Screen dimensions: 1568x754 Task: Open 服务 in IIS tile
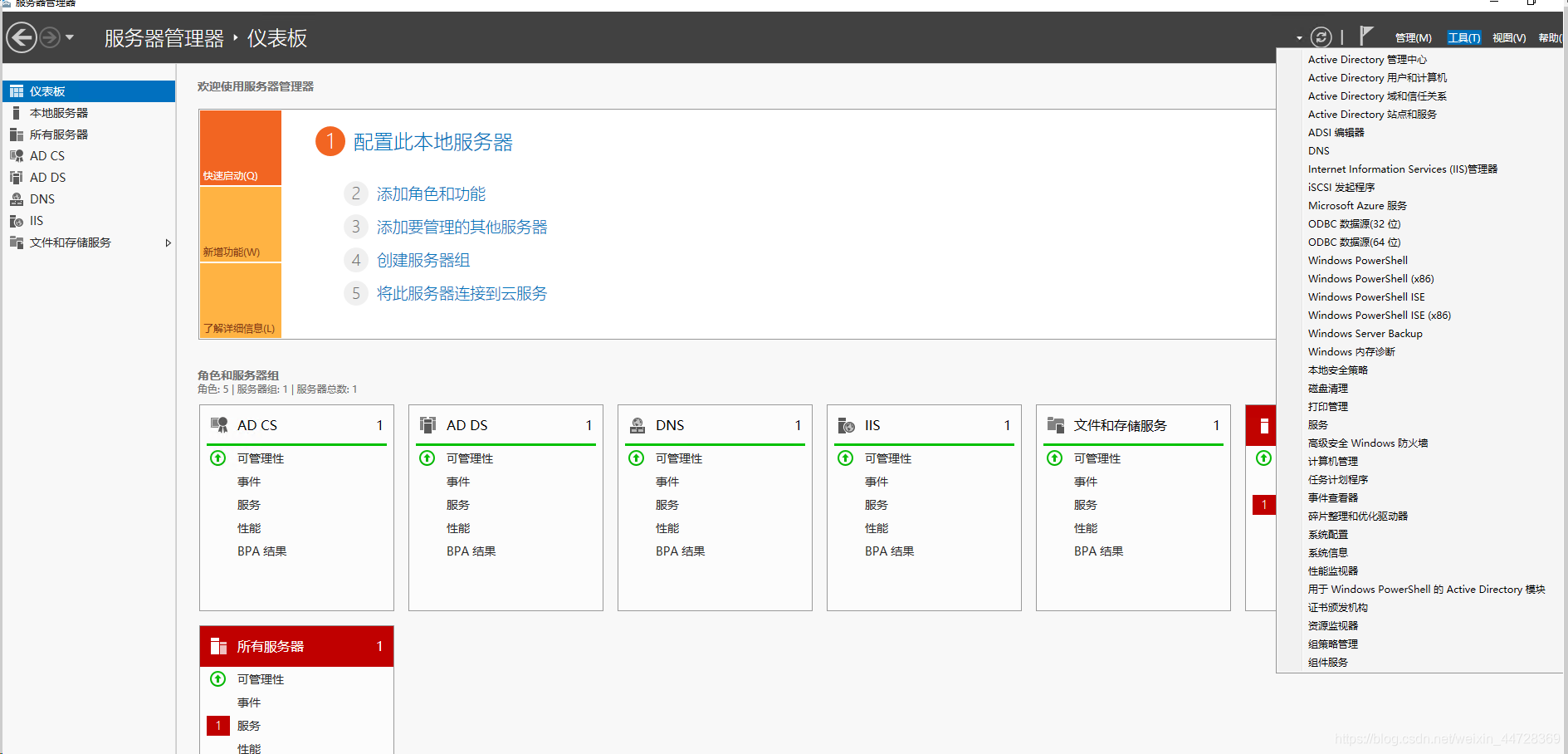[877, 505]
